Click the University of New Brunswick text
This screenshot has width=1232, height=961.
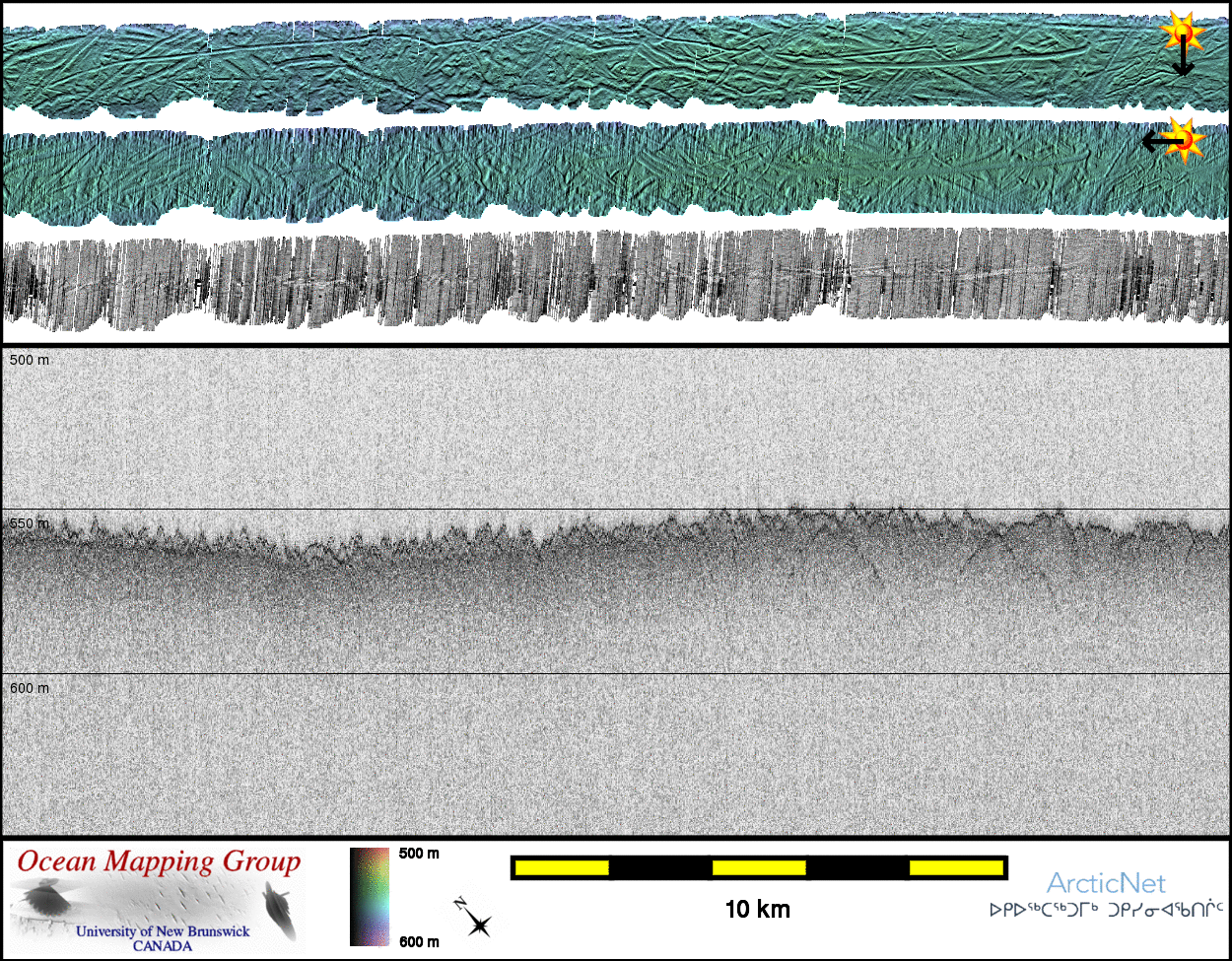click(x=163, y=931)
